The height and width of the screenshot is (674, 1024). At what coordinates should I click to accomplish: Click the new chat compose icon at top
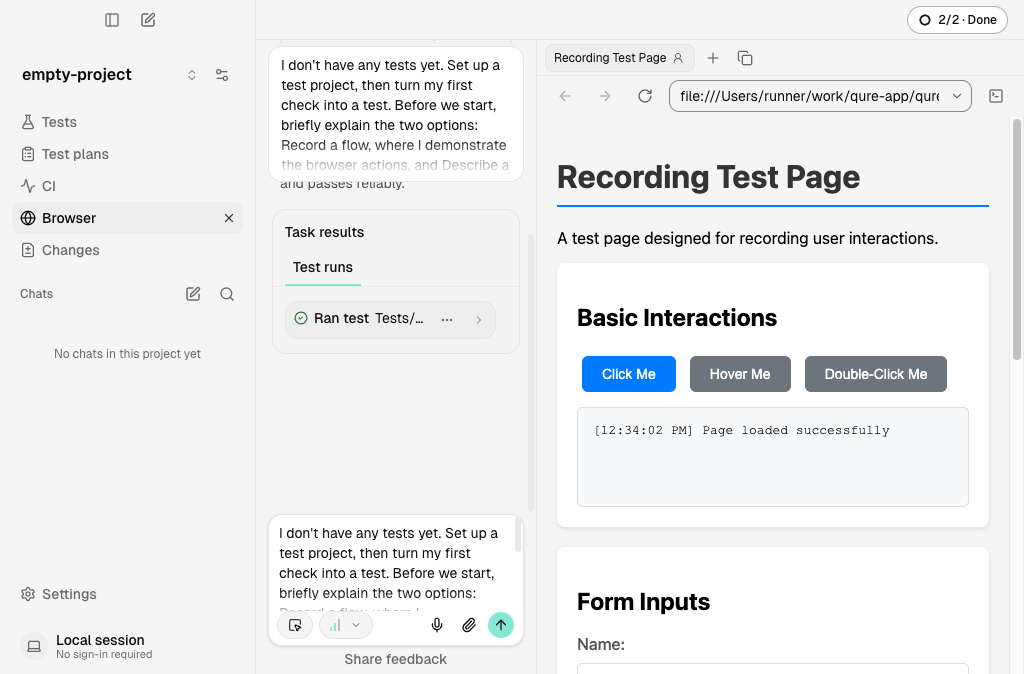pyautogui.click(x=148, y=20)
